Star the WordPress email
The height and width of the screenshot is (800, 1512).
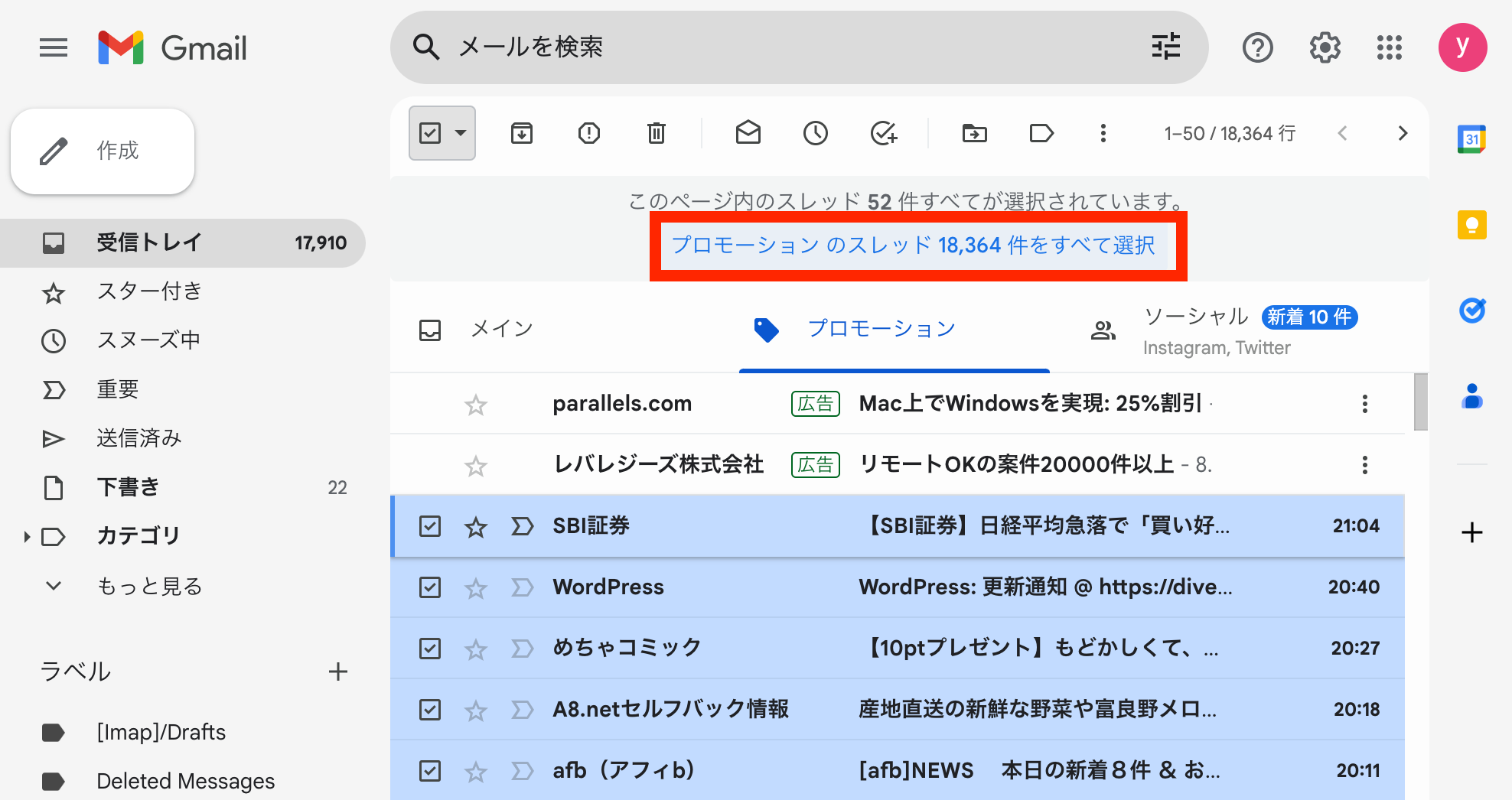click(476, 587)
